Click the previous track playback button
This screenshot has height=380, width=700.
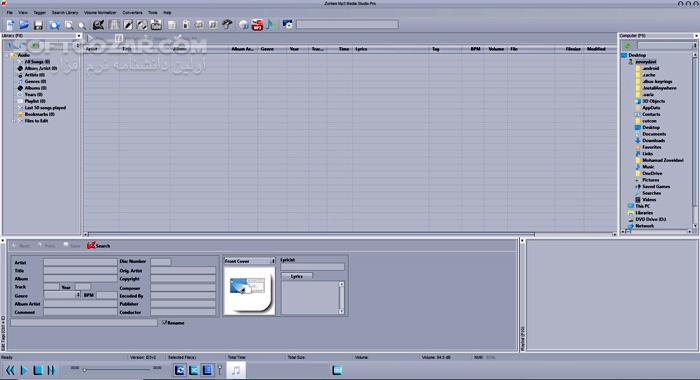click(10, 370)
